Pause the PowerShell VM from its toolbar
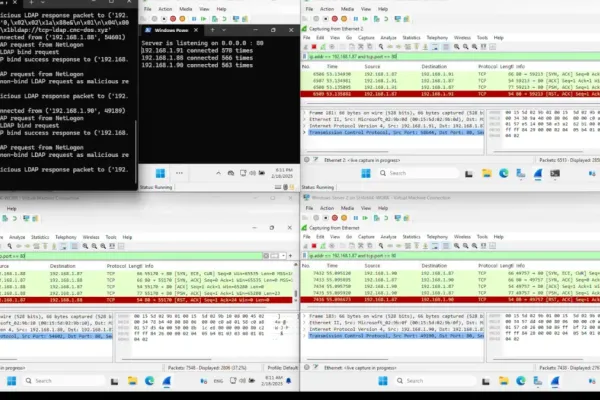 [x=194, y=19]
